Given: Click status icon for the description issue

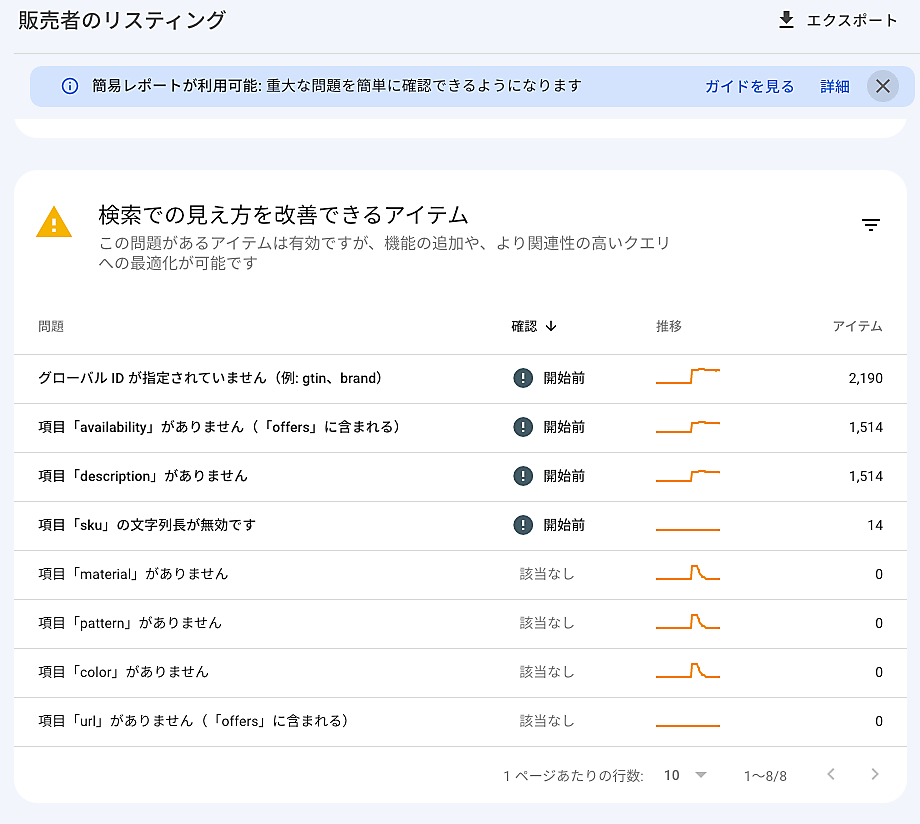Looking at the screenshot, I should pyautogui.click(x=522, y=476).
